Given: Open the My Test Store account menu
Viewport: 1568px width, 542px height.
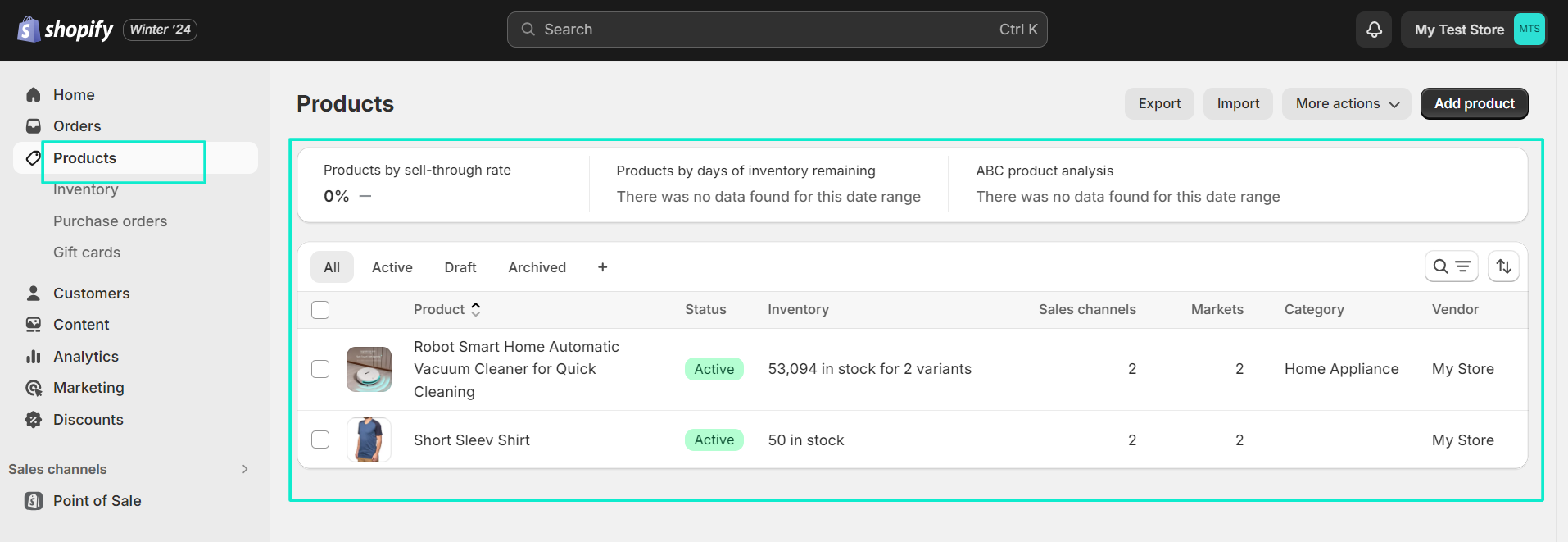Looking at the screenshot, I should pyautogui.click(x=1473, y=30).
